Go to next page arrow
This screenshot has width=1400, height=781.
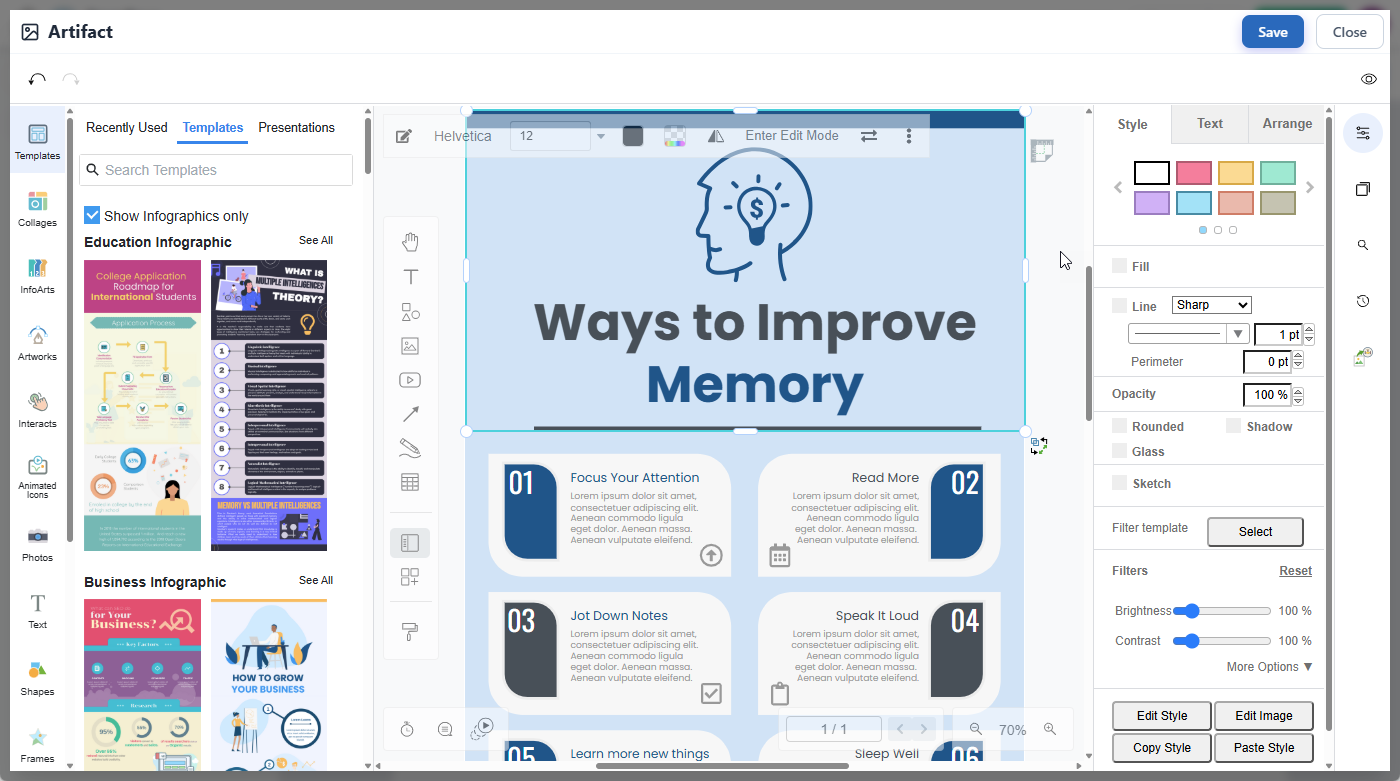tap(924, 729)
